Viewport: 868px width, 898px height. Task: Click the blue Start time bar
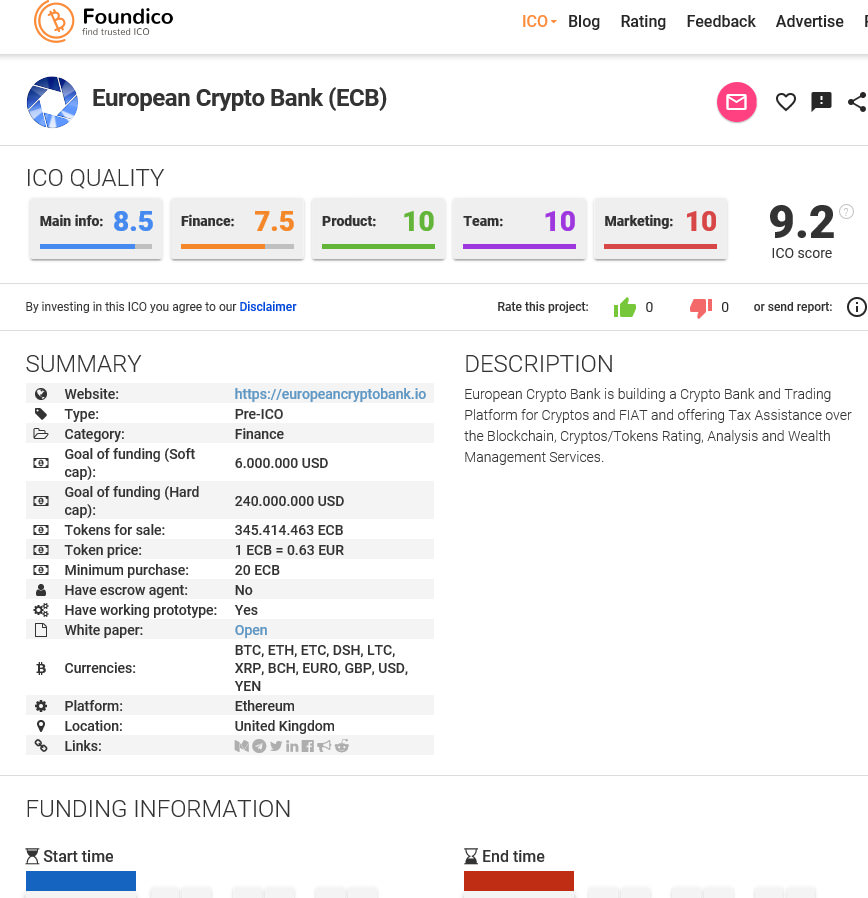coord(81,881)
